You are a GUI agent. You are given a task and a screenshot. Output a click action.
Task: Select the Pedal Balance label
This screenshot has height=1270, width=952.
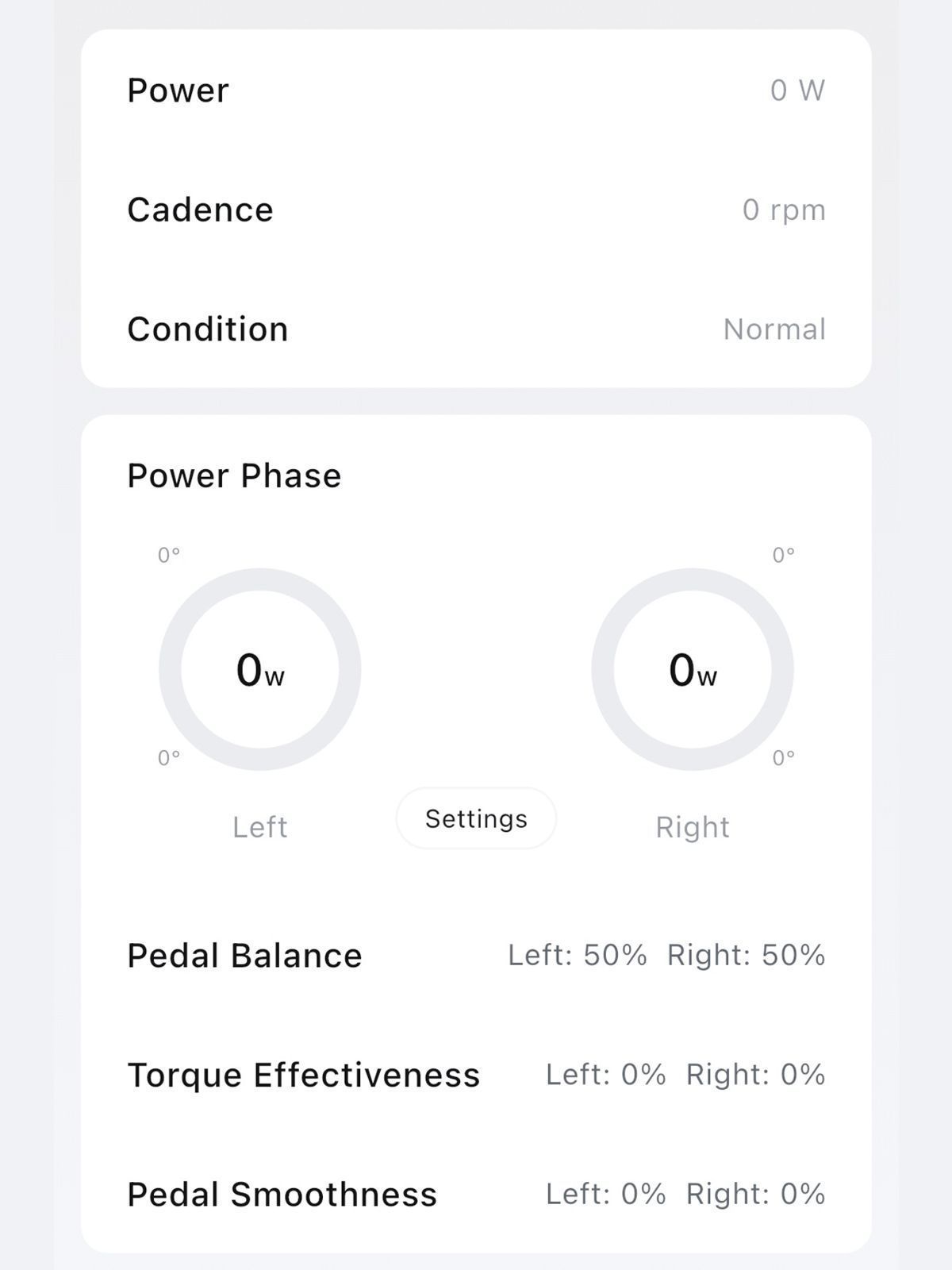(244, 956)
